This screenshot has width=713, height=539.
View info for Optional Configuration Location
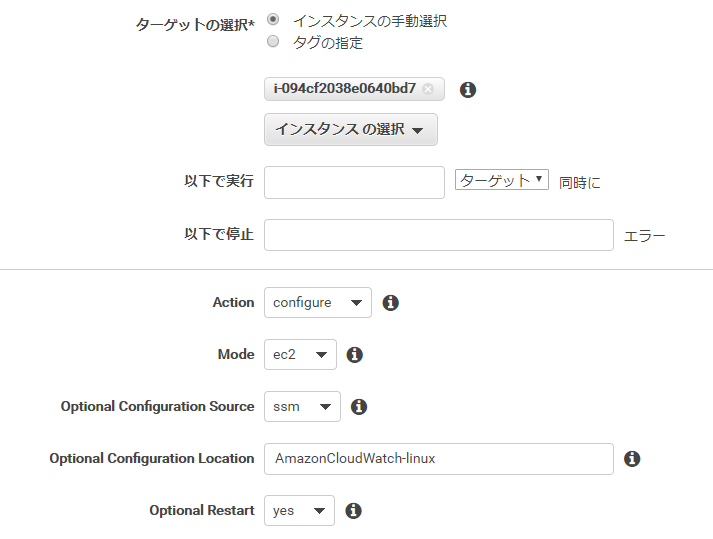tap(632, 458)
